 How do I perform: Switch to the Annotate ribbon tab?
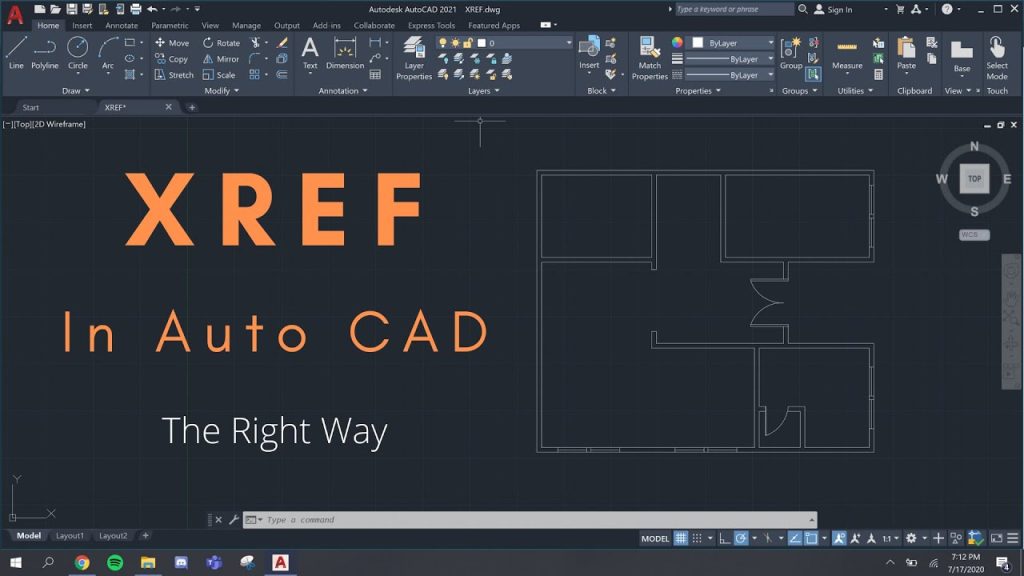[x=121, y=25]
